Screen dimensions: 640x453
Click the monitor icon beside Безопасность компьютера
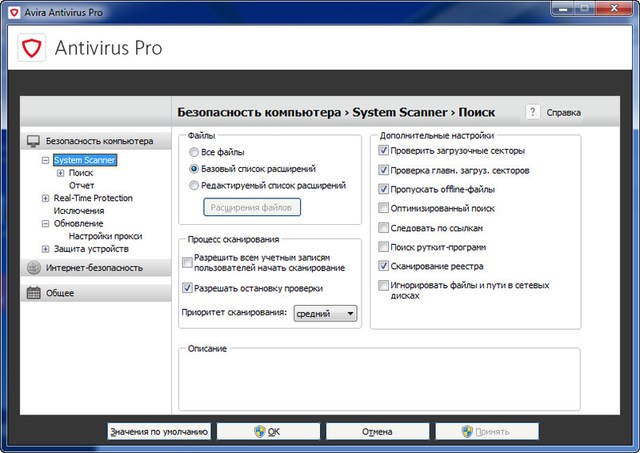34,142
